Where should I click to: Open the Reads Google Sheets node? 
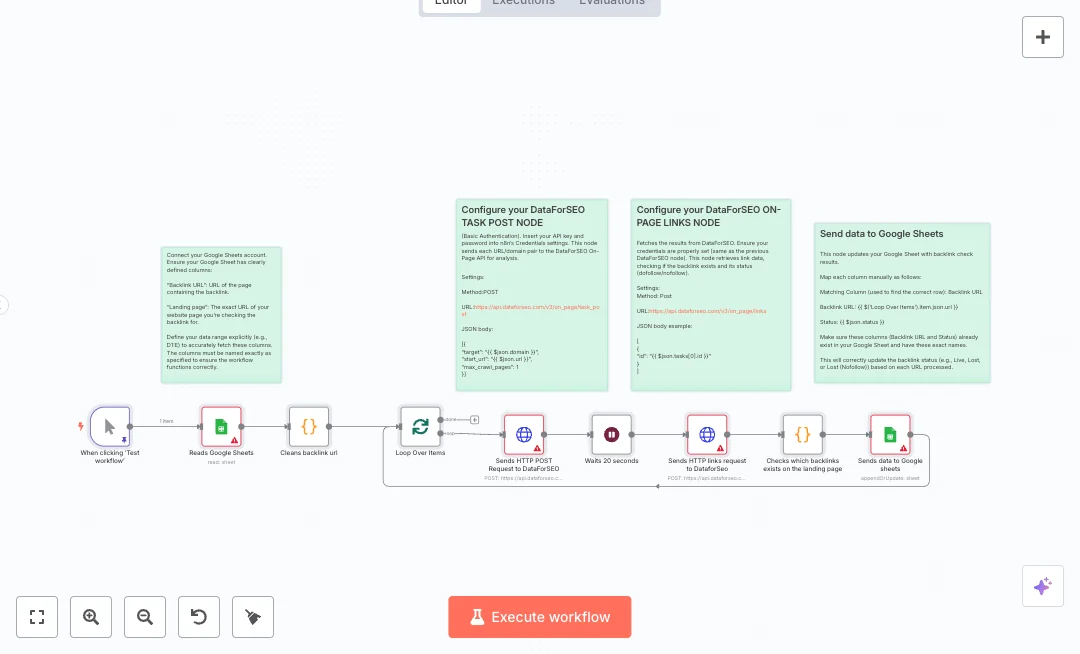(x=221, y=426)
